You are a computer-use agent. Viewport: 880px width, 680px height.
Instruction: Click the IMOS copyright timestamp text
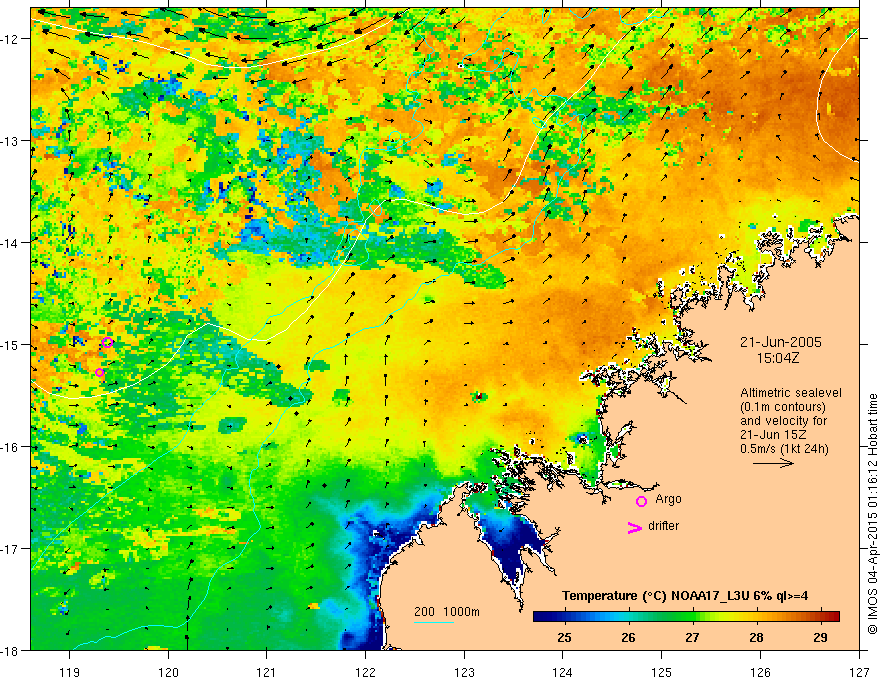872,514
